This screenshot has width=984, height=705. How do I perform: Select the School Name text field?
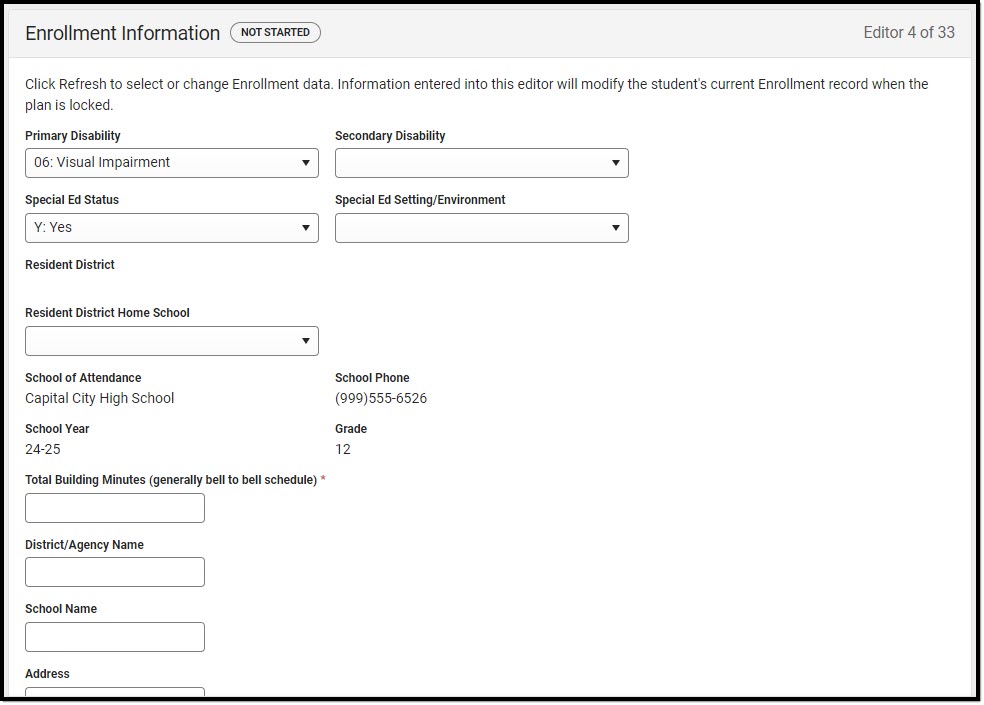click(115, 637)
